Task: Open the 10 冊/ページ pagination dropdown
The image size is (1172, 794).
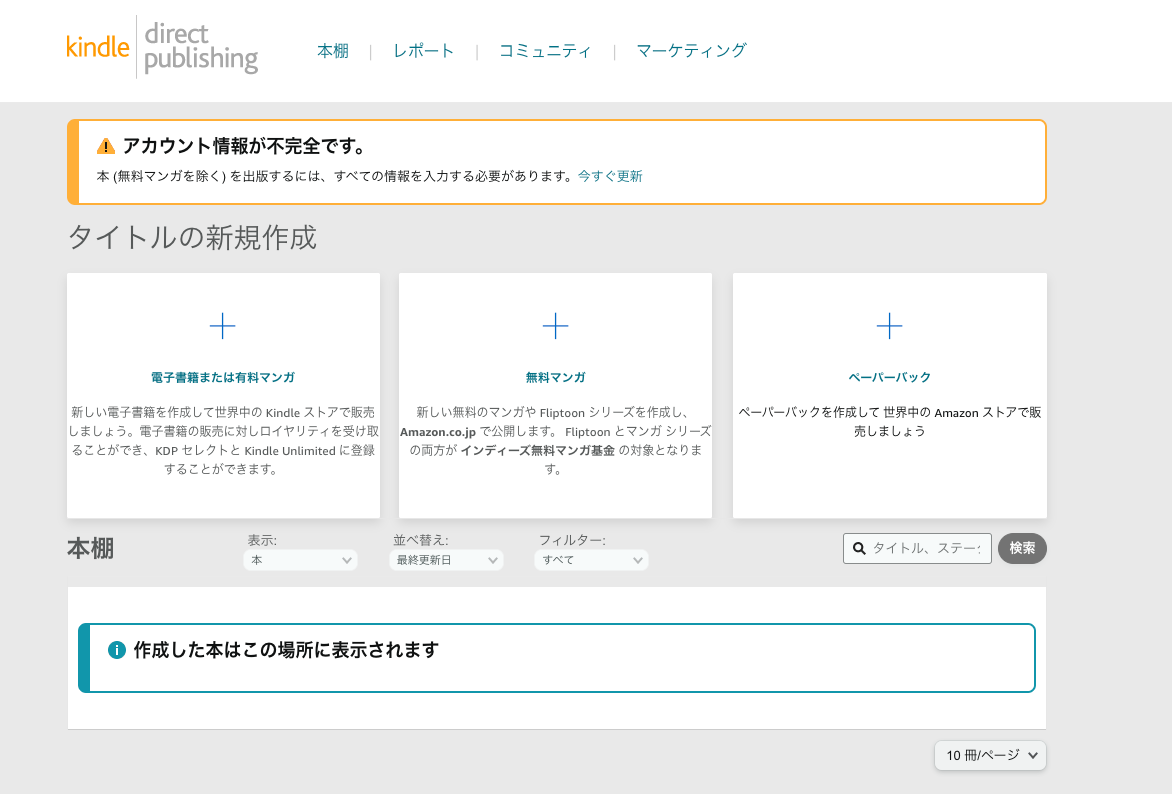Action: click(x=990, y=755)
